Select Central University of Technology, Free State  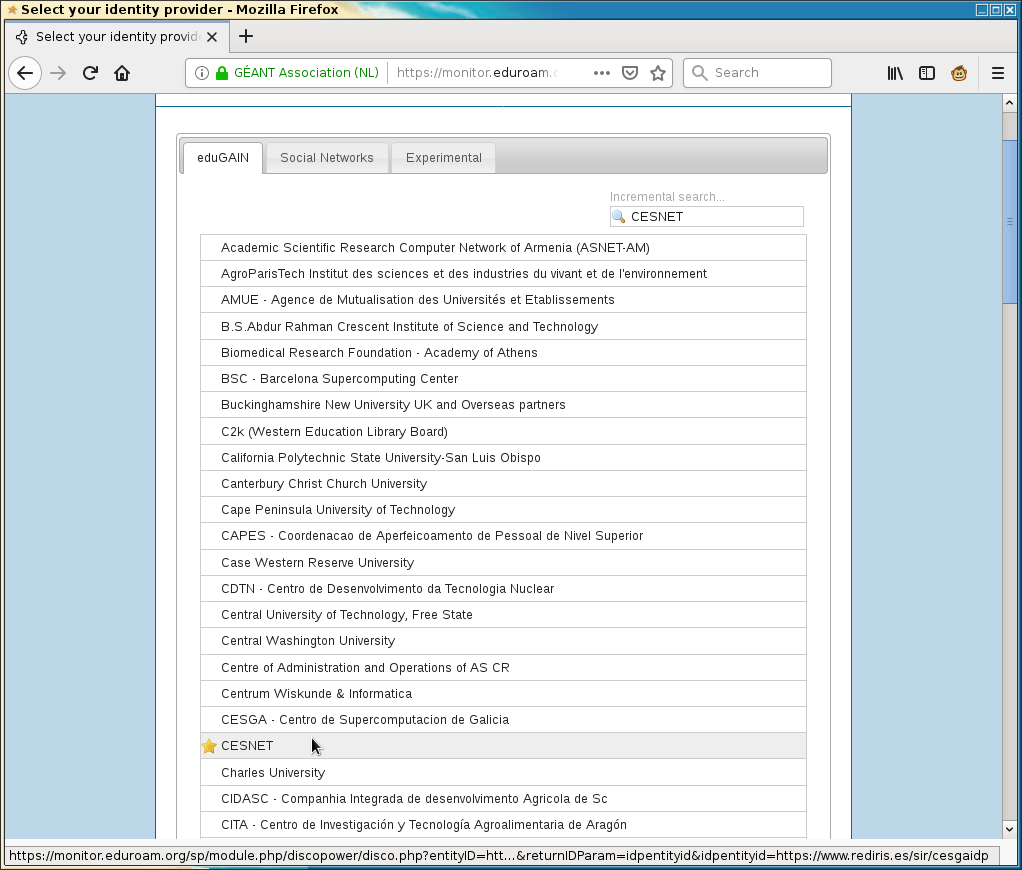[503, 615]
